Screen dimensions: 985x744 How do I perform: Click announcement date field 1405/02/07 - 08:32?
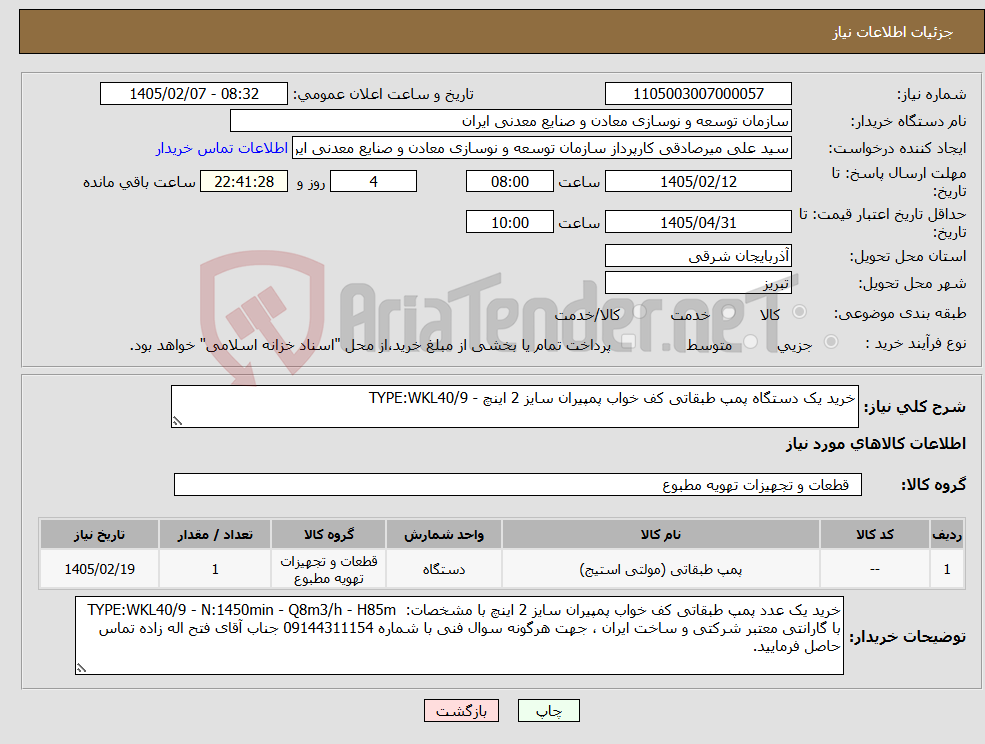193,94
